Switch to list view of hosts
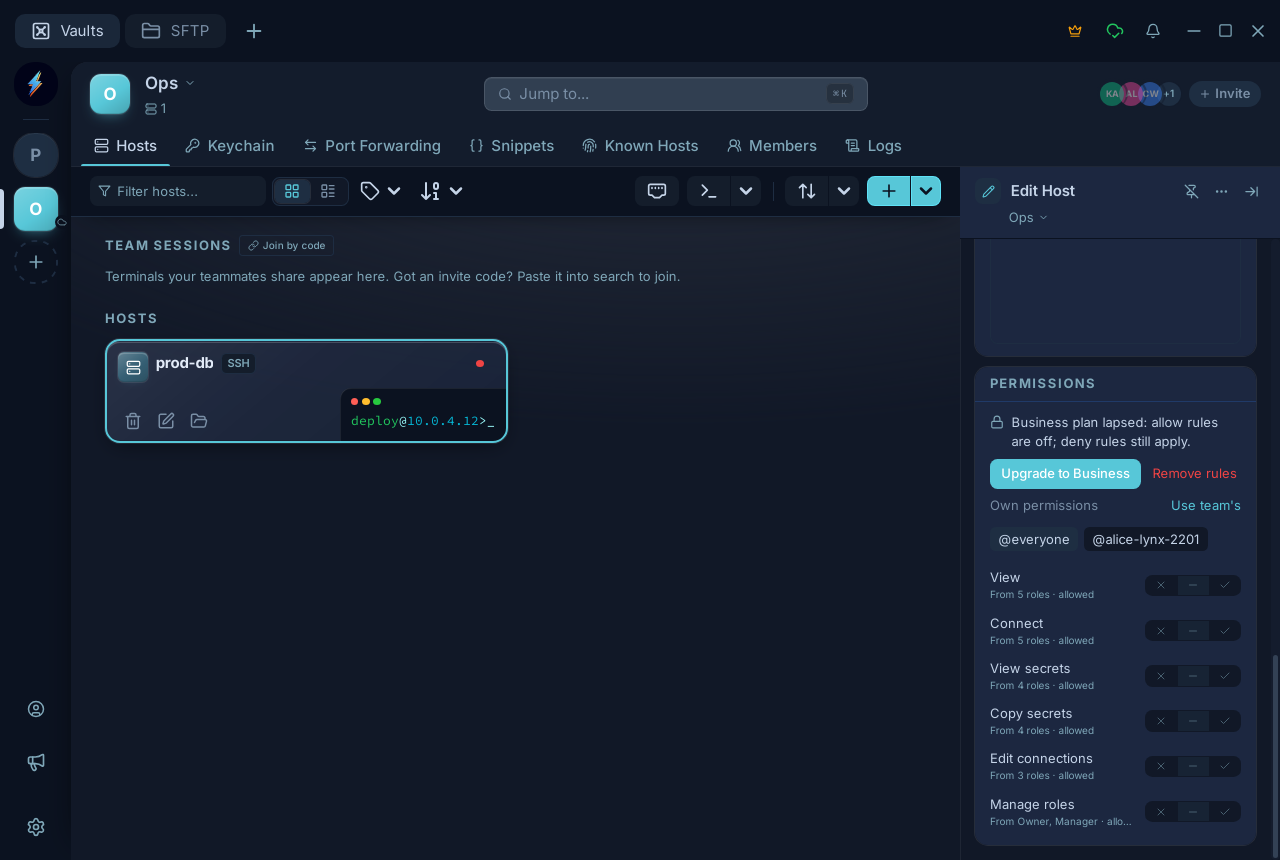The width and height of the screenshot is (1280, 860). [x=328, y=191]
